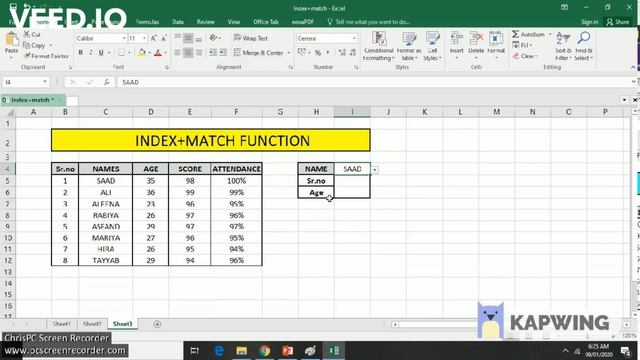Open the Office Tab ribbon tab
640x360 pixels.
266,22
